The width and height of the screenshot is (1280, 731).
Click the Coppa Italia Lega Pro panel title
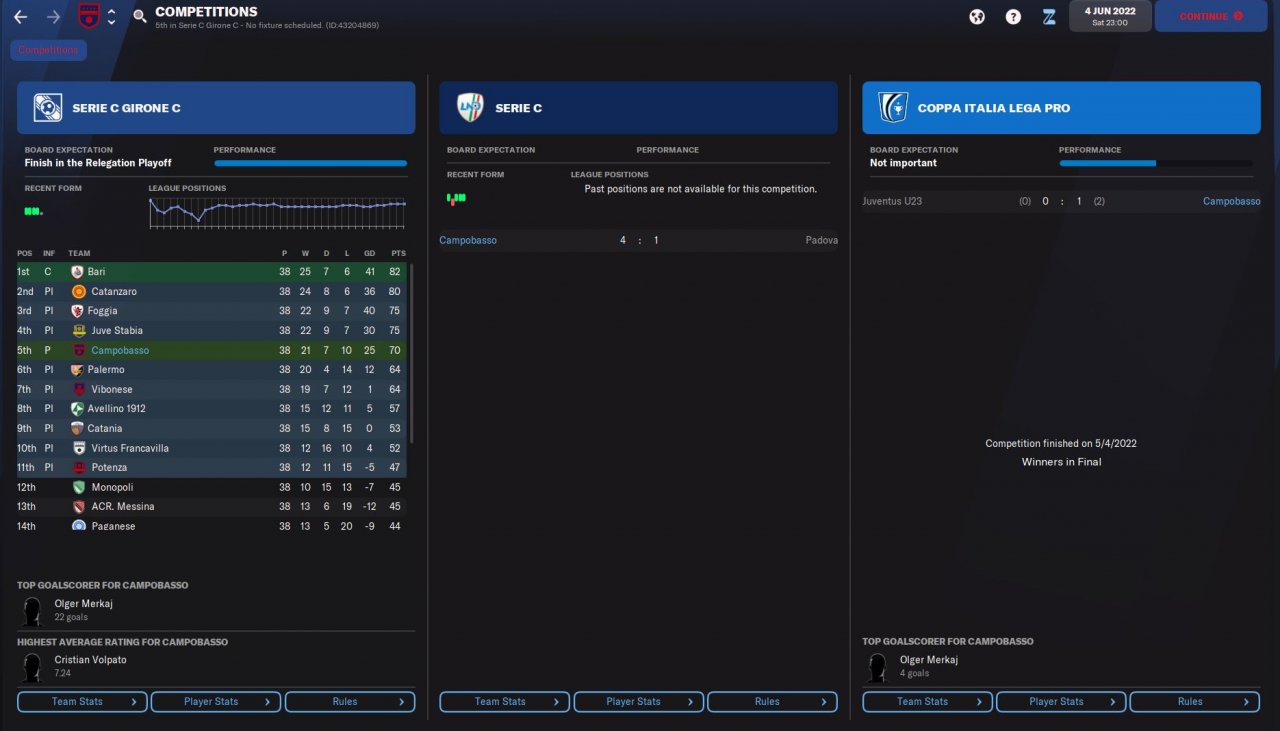click(x=993, y=108)
